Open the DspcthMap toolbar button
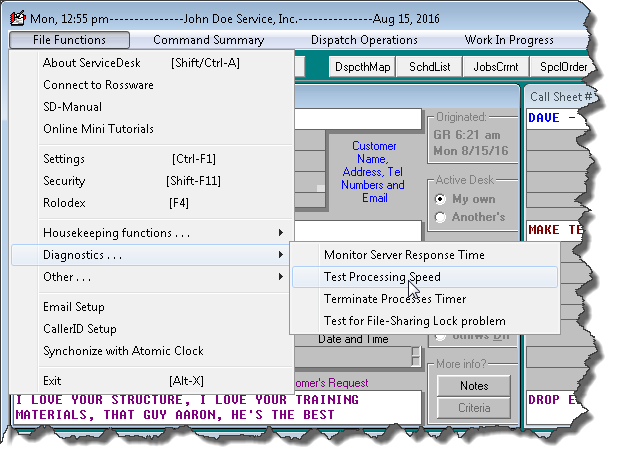Screen dimensions: 620x466 [361, 67]
